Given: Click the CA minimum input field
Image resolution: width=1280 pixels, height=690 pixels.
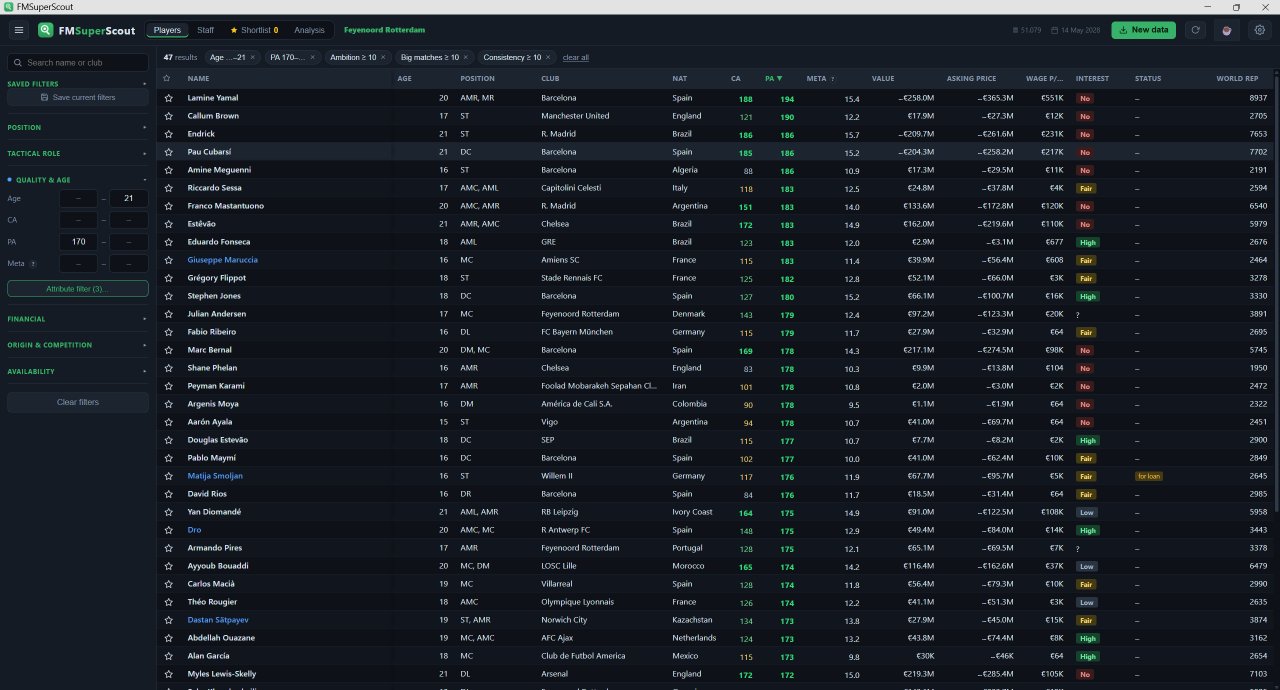Looking at the screenshot, I should (x=78, y=220).
